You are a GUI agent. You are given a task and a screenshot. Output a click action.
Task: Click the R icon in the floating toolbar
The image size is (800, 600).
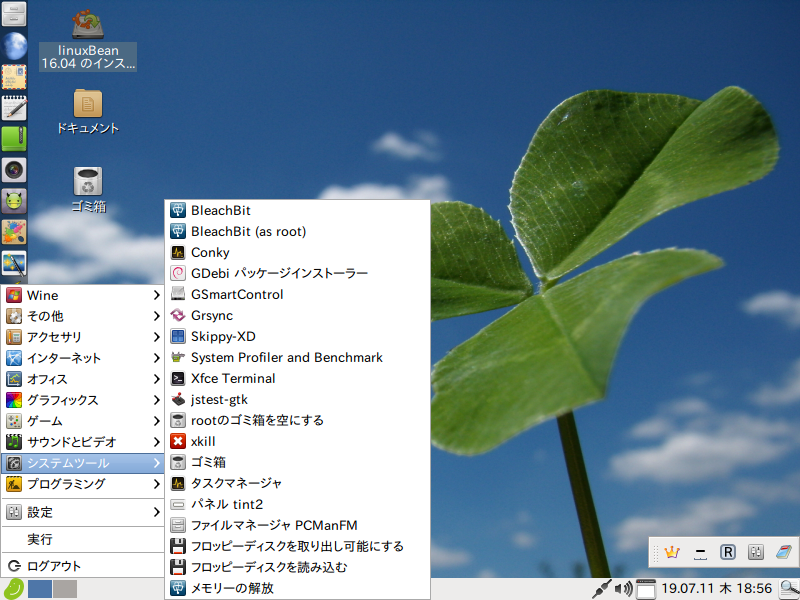tap(728, 552)
